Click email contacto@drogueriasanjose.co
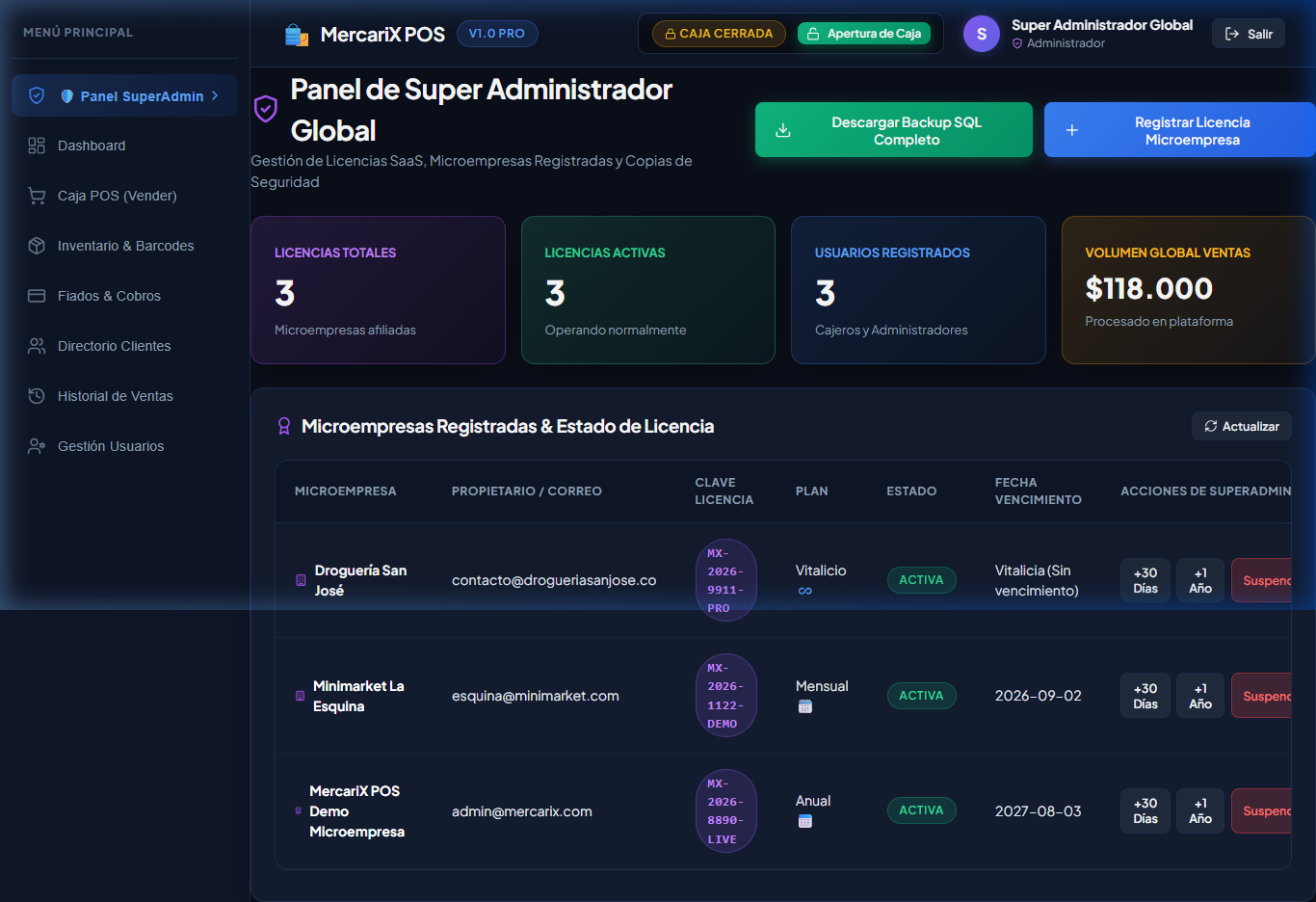The width and height of the screenshot is (1316, 902). point(554,580)
